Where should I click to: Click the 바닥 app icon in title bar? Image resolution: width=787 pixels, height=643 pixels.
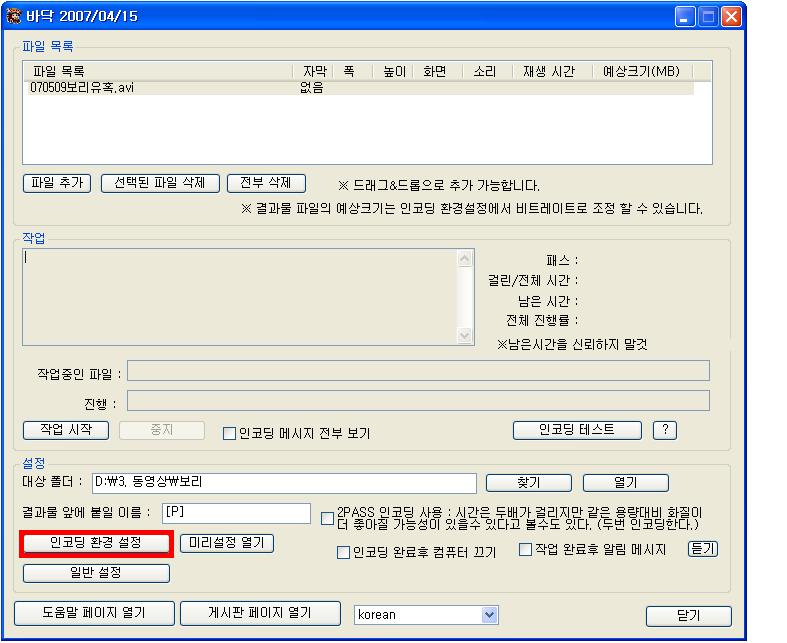(13, 16)
